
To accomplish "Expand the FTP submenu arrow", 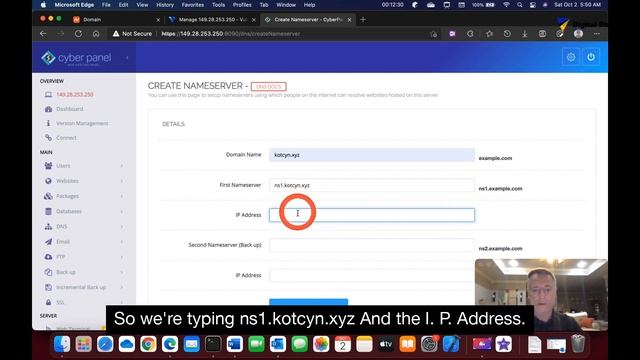I will pyautogui.click(x=122, y=257).
